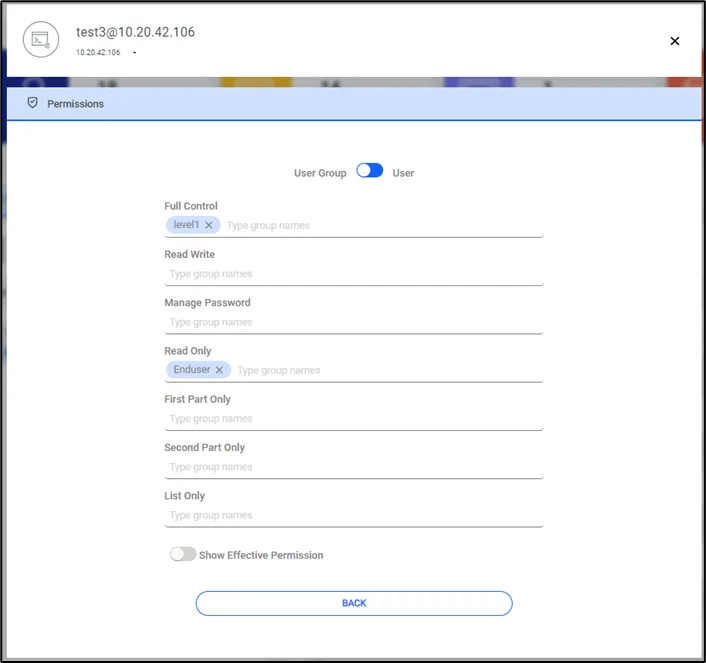
Task: Remove the level1 group chip
Action: tap(209, 225)
